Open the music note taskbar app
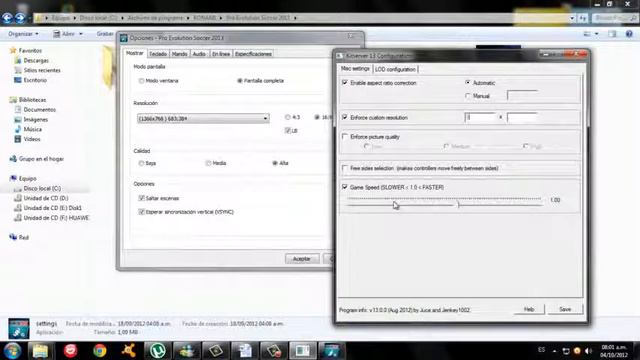This screenshot has height=360, width=640. (x=332, y=351)
